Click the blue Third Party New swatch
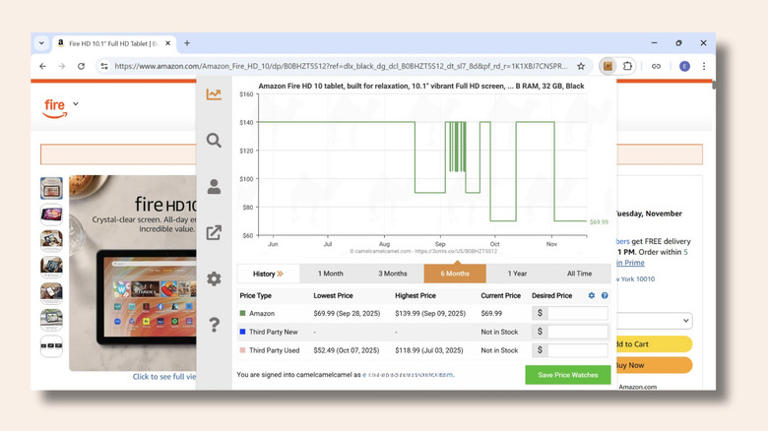 tap(242, 332)
